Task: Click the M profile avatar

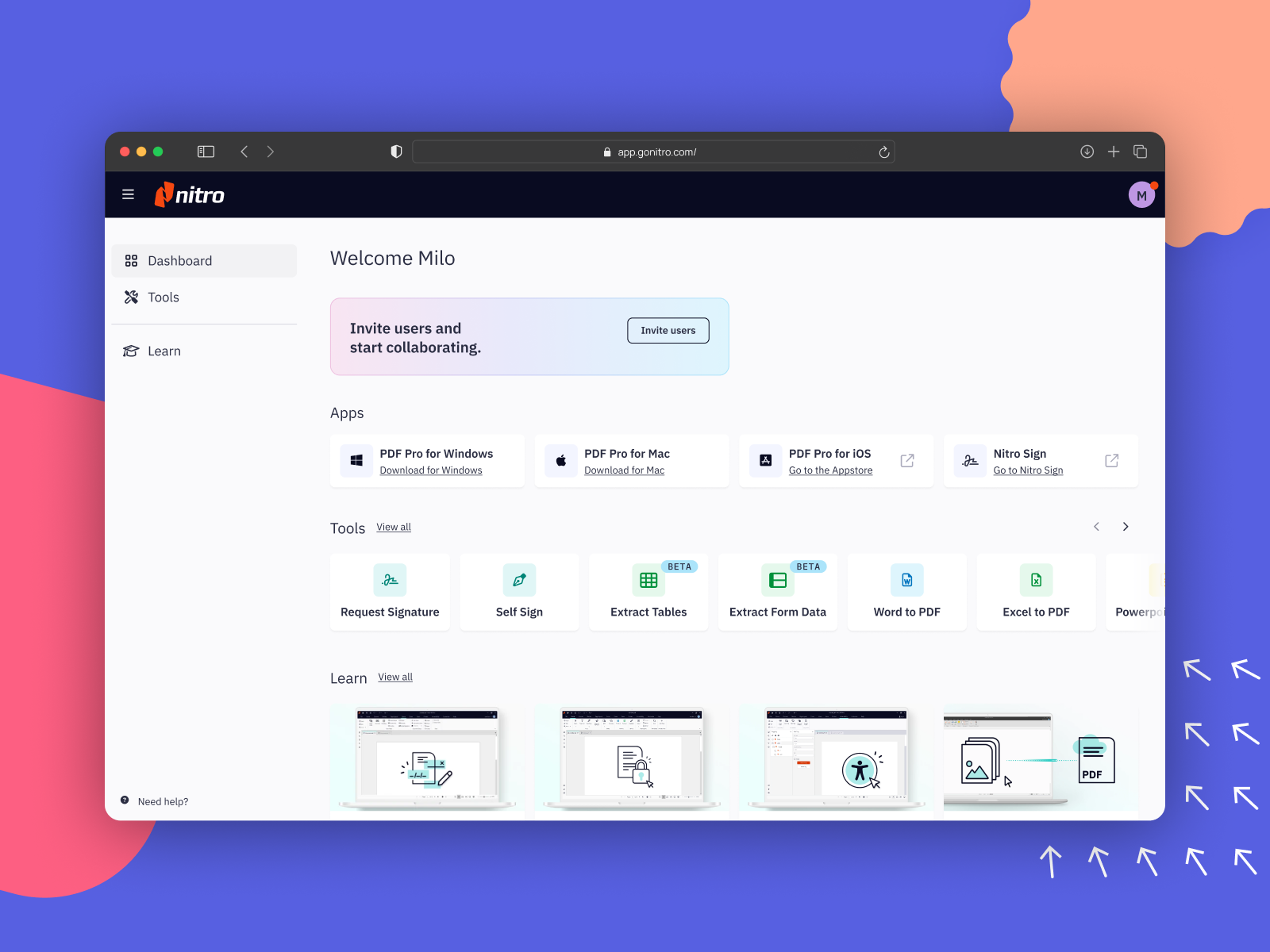Action: [x=1141, y=194]
